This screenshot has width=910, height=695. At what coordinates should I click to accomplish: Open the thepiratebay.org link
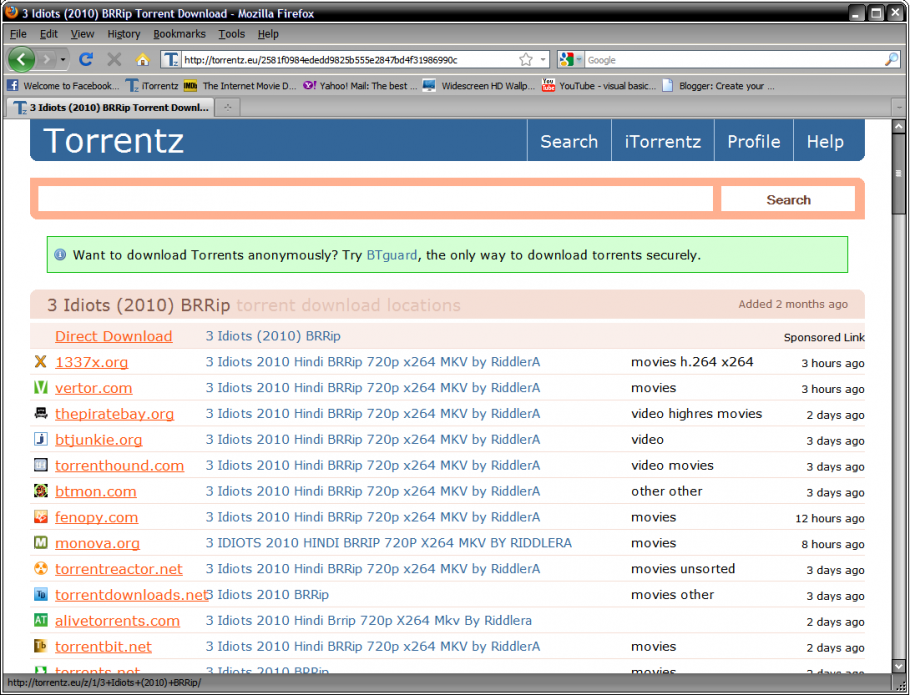tap(114, 414)
